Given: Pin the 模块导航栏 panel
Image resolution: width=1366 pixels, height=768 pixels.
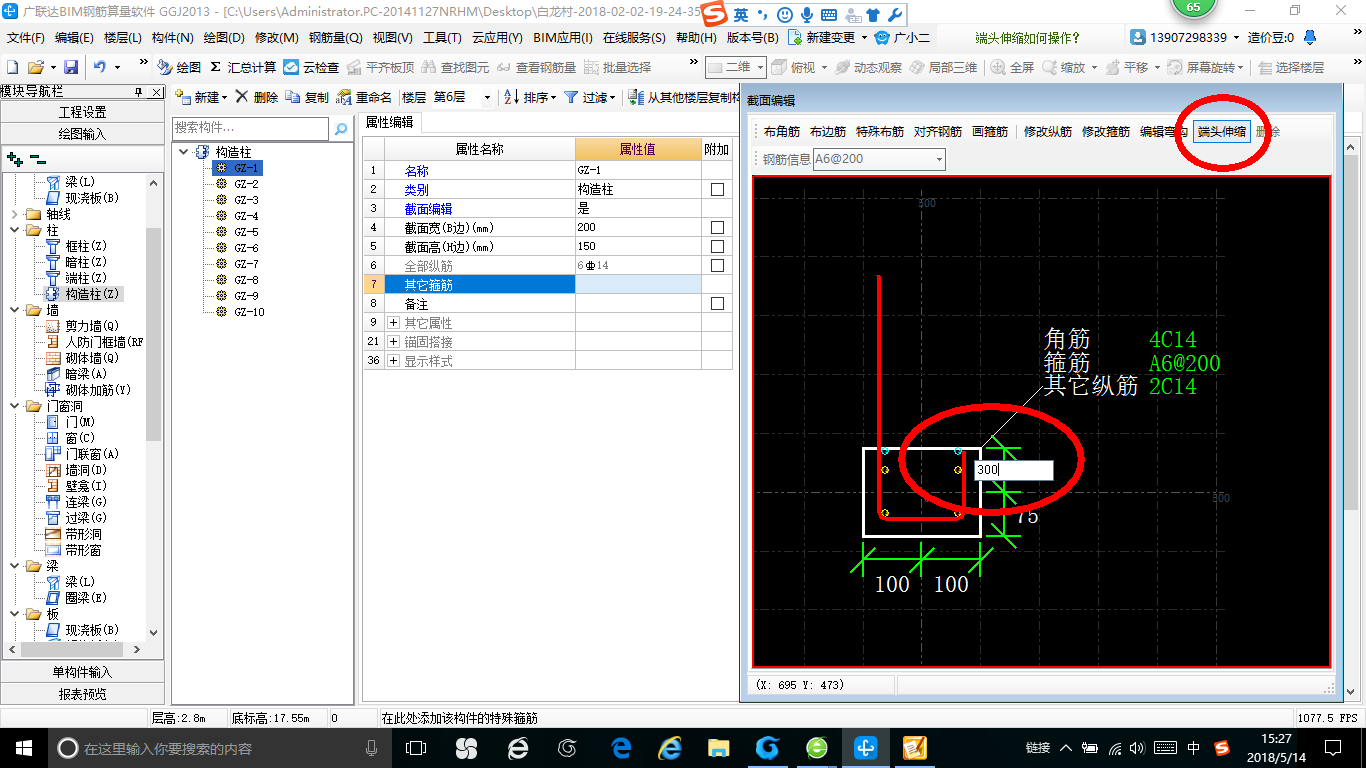Looking at the screenshot, I should 139,92.
